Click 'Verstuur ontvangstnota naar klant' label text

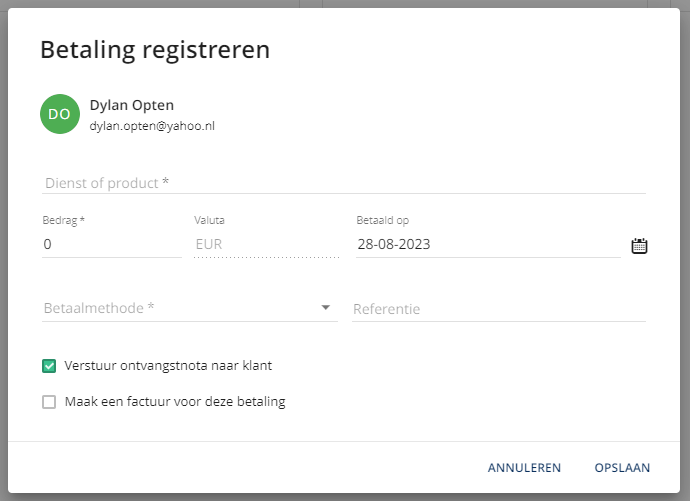pos(168,366)
